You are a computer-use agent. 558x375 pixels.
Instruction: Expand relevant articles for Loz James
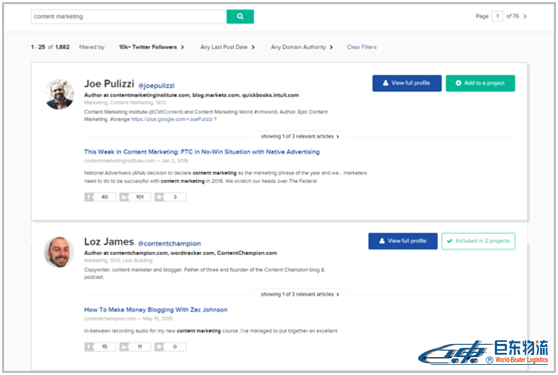300,294
